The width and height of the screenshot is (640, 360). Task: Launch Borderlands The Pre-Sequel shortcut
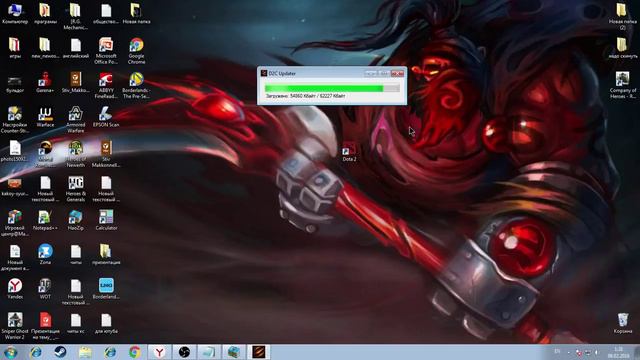[x=136, y=85]
